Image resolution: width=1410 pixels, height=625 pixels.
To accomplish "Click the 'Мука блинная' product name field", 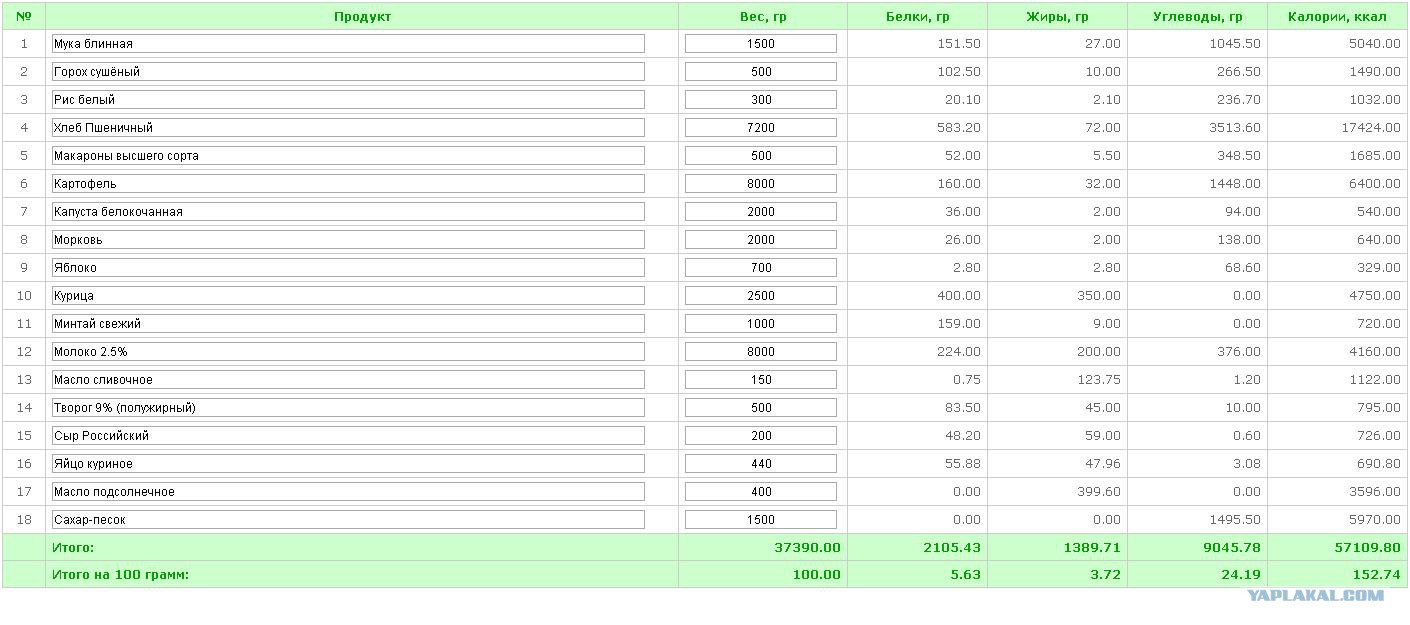I will [348, 44].
